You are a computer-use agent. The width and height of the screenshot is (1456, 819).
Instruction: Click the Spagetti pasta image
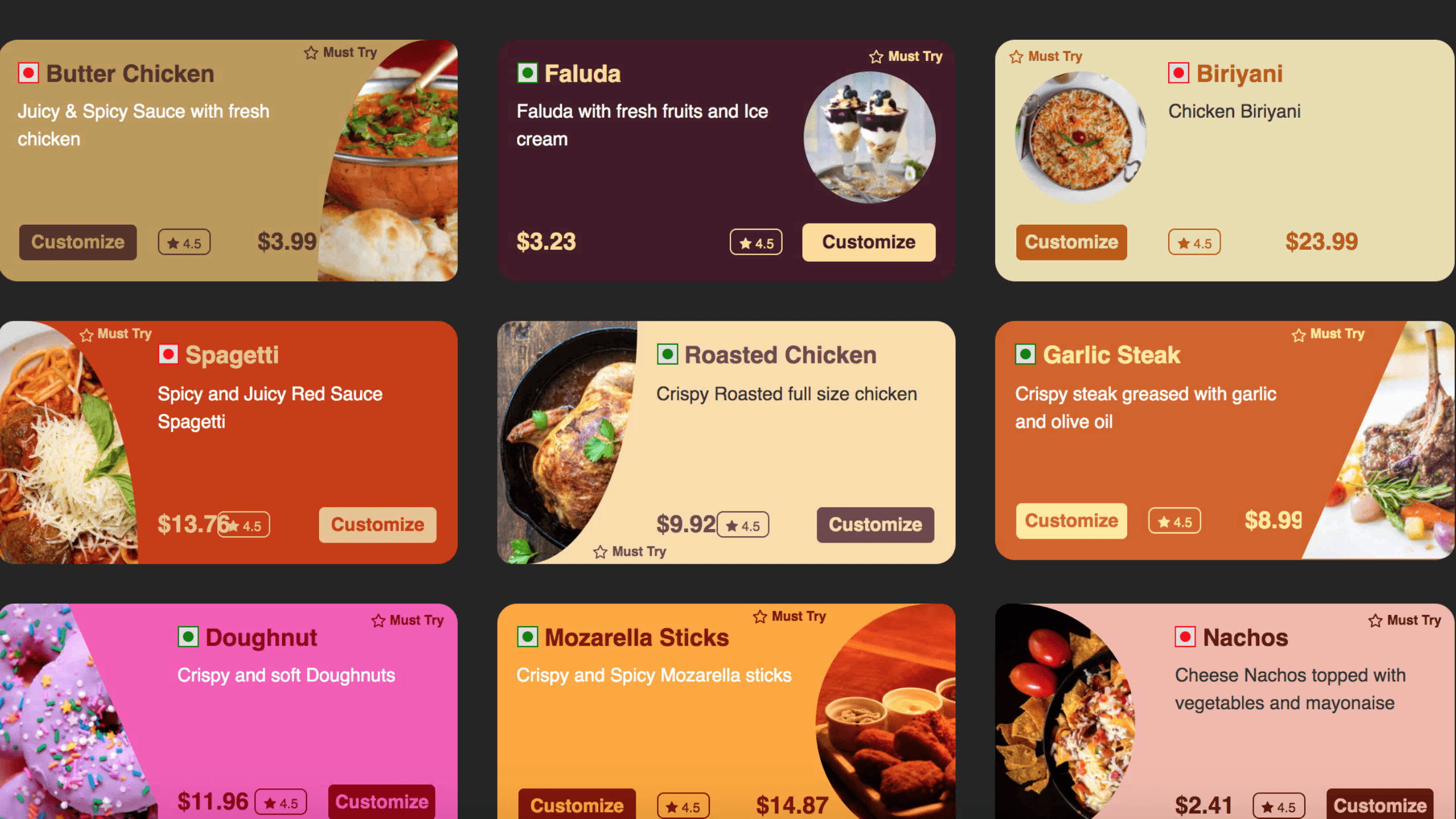point(65,442)
